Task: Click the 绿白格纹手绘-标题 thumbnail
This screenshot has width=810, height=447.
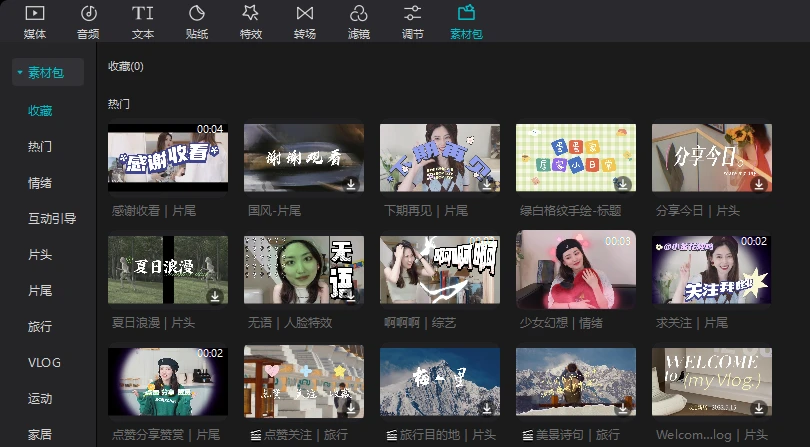Action: [x=575, y=158]
